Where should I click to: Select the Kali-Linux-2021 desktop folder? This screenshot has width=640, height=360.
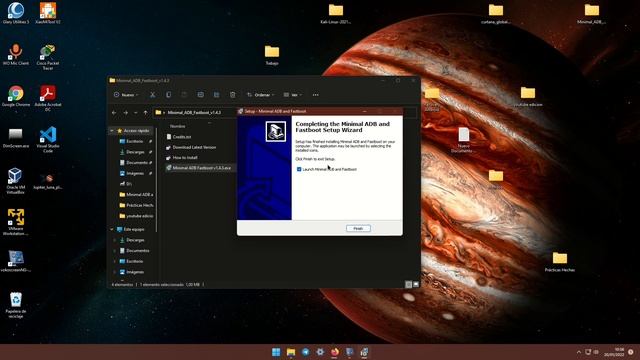pos(336,13)
